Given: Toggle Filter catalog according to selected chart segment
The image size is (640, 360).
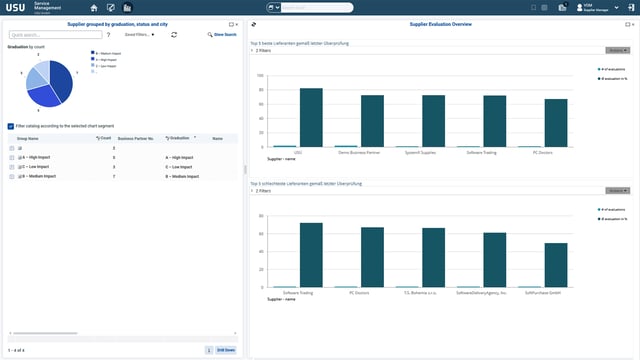Looking at the screenshot, I should pos(11,127).
